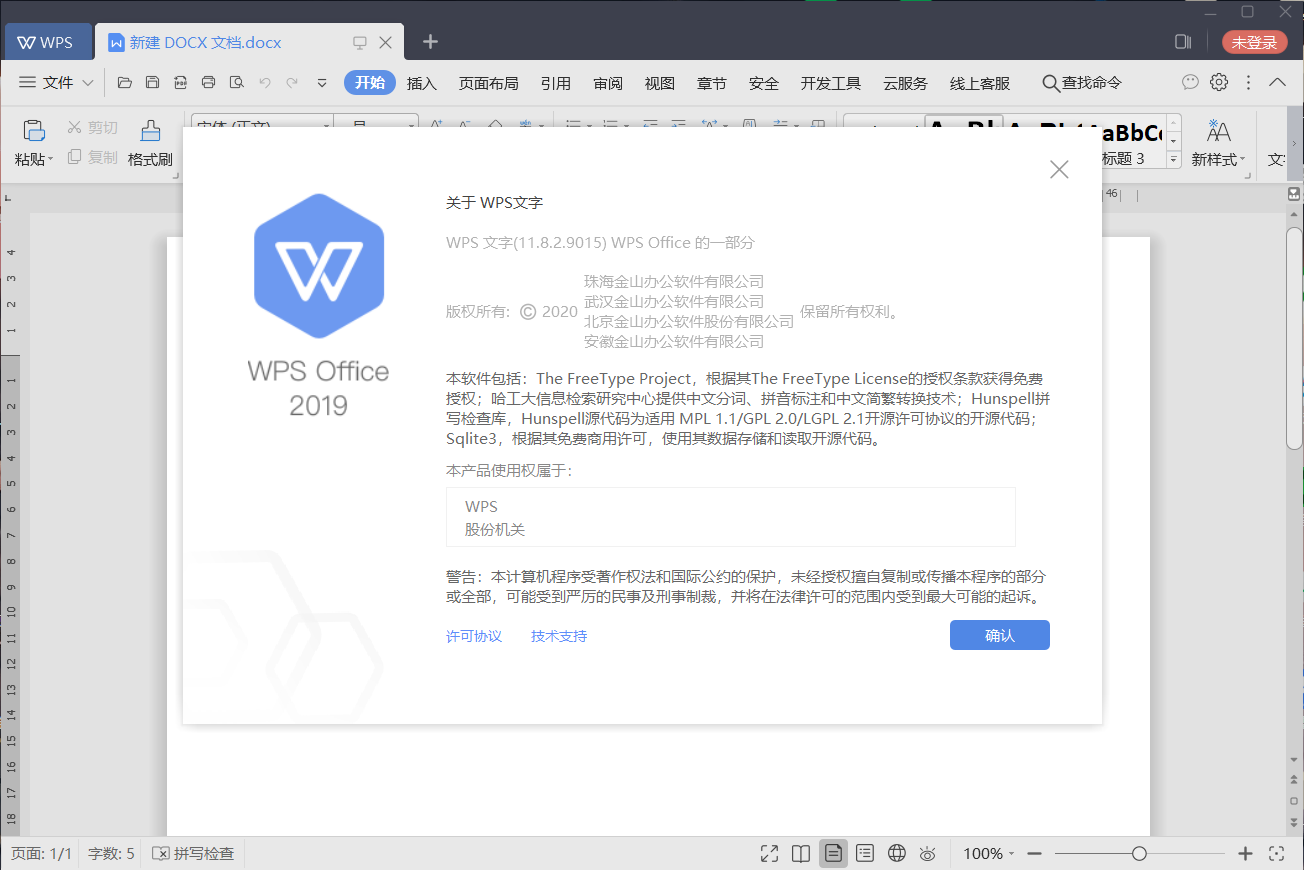
Task: Click the Export to PDF icon
Action: click(x=180, y=82)
